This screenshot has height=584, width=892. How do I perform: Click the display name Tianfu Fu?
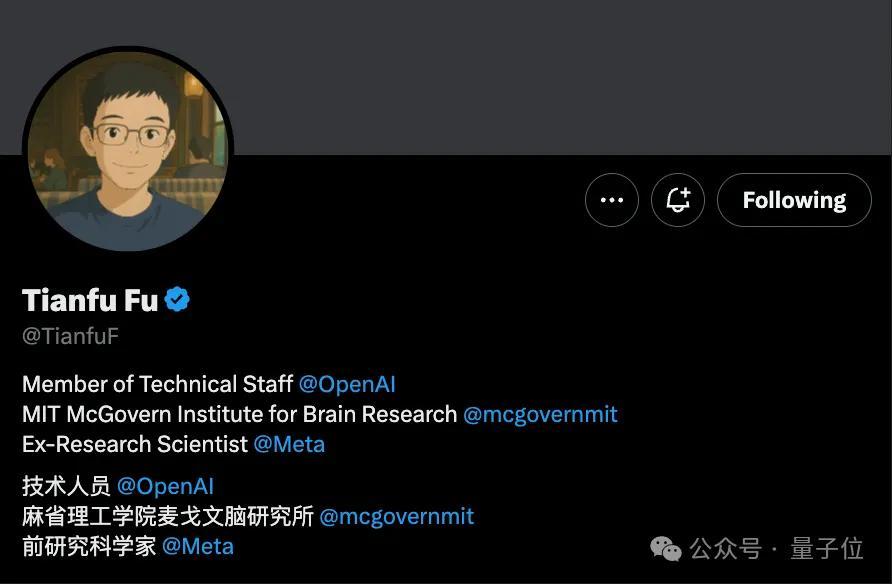click(x=90, y=300)
